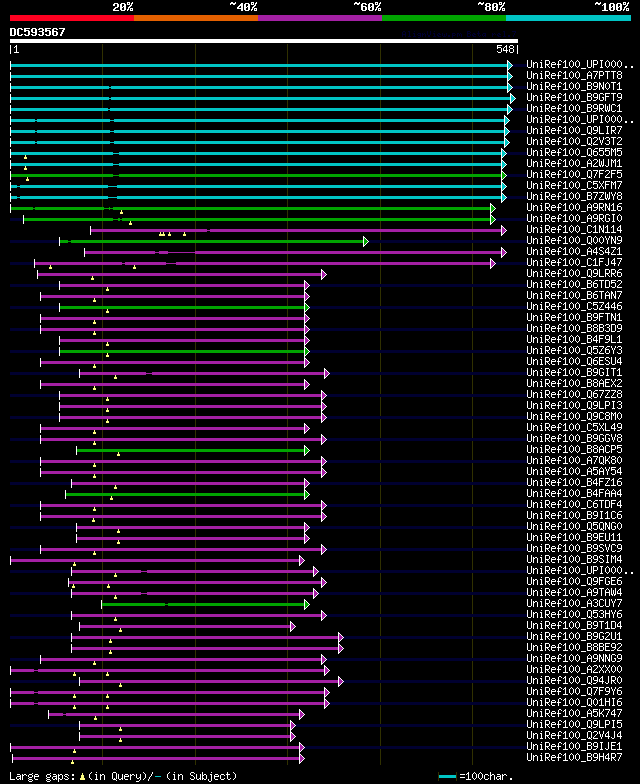640x784 pixels.
Task: Click yellow gap marker under B8ACP5 alignment
Action: [x=118, y=454]
